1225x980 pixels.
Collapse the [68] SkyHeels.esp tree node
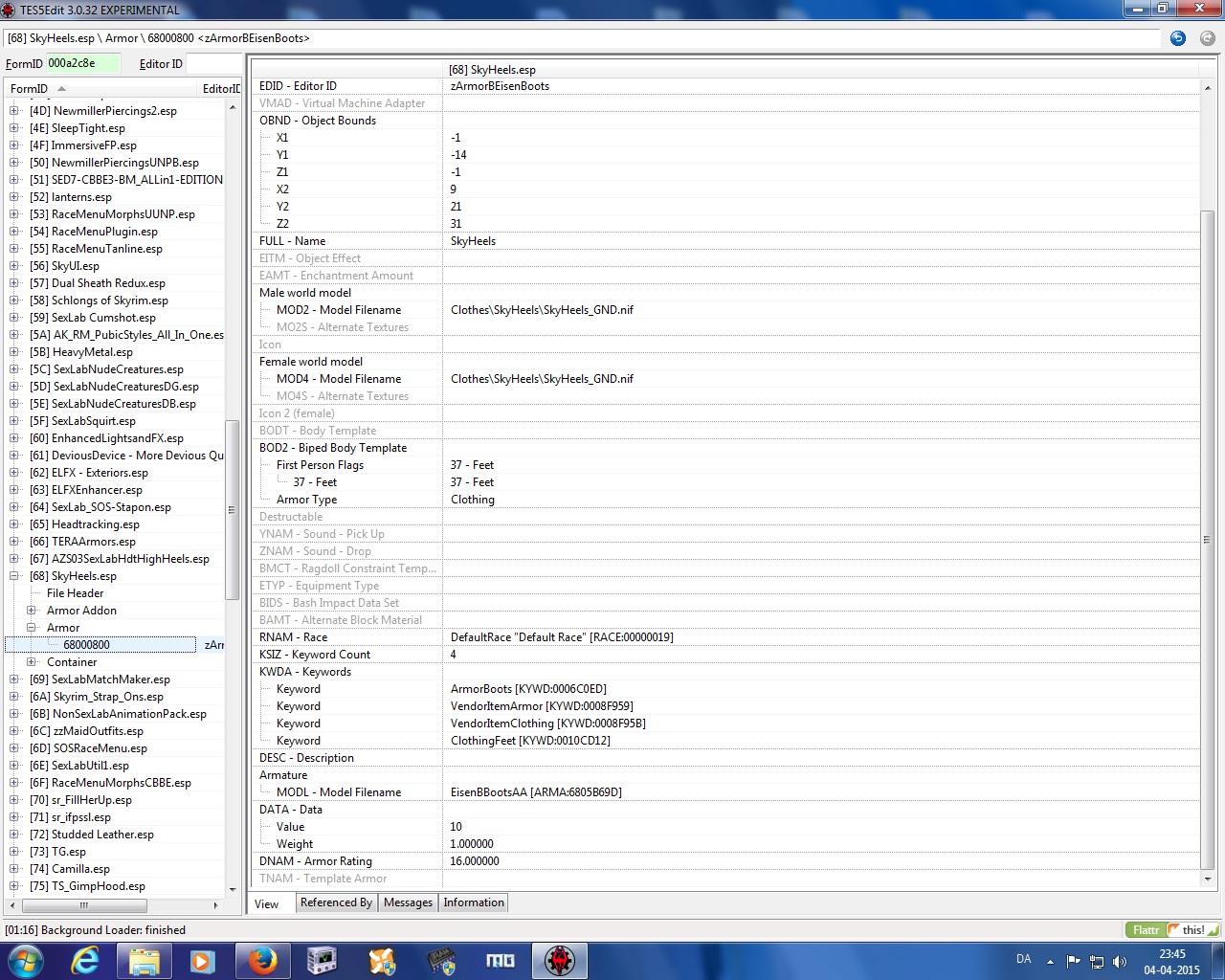[x=14, y=576]
